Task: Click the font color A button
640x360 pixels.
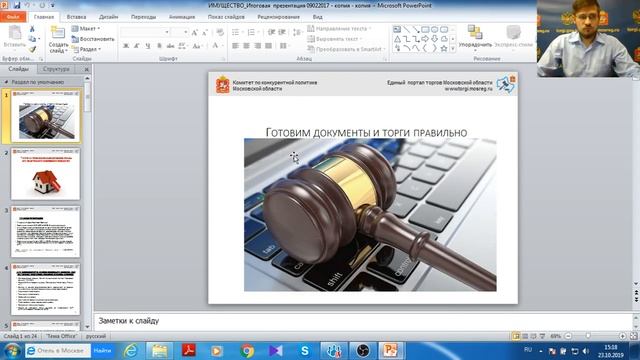Action: [x=215, y=46]
